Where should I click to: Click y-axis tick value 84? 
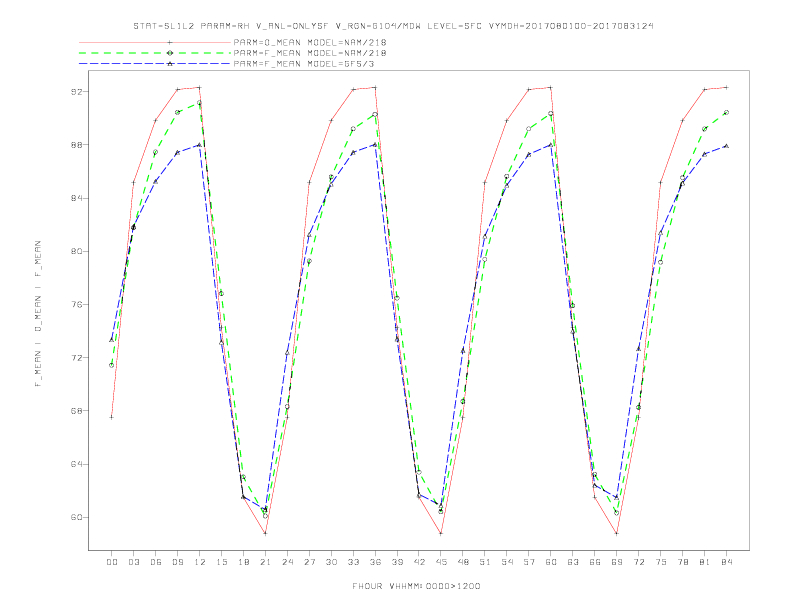[x=76, y=198]
